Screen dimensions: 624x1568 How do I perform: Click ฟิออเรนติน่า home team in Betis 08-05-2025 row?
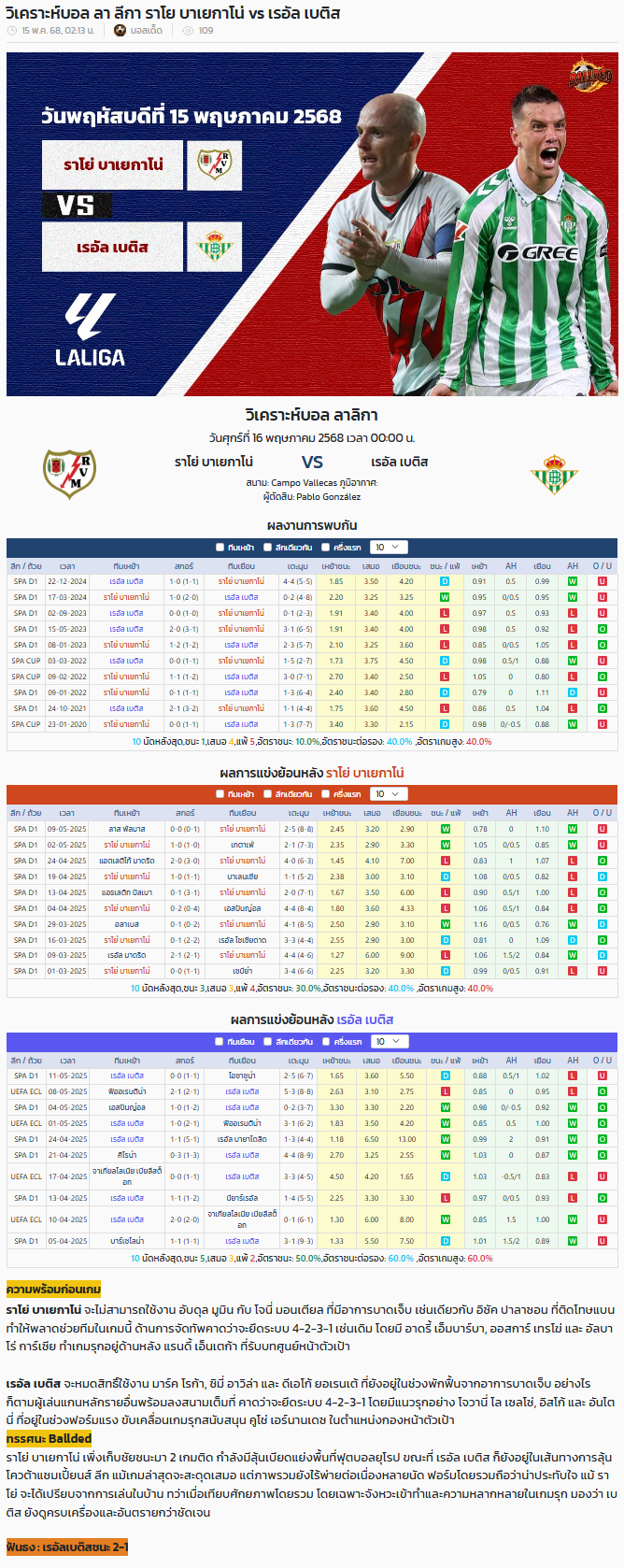126,1091
